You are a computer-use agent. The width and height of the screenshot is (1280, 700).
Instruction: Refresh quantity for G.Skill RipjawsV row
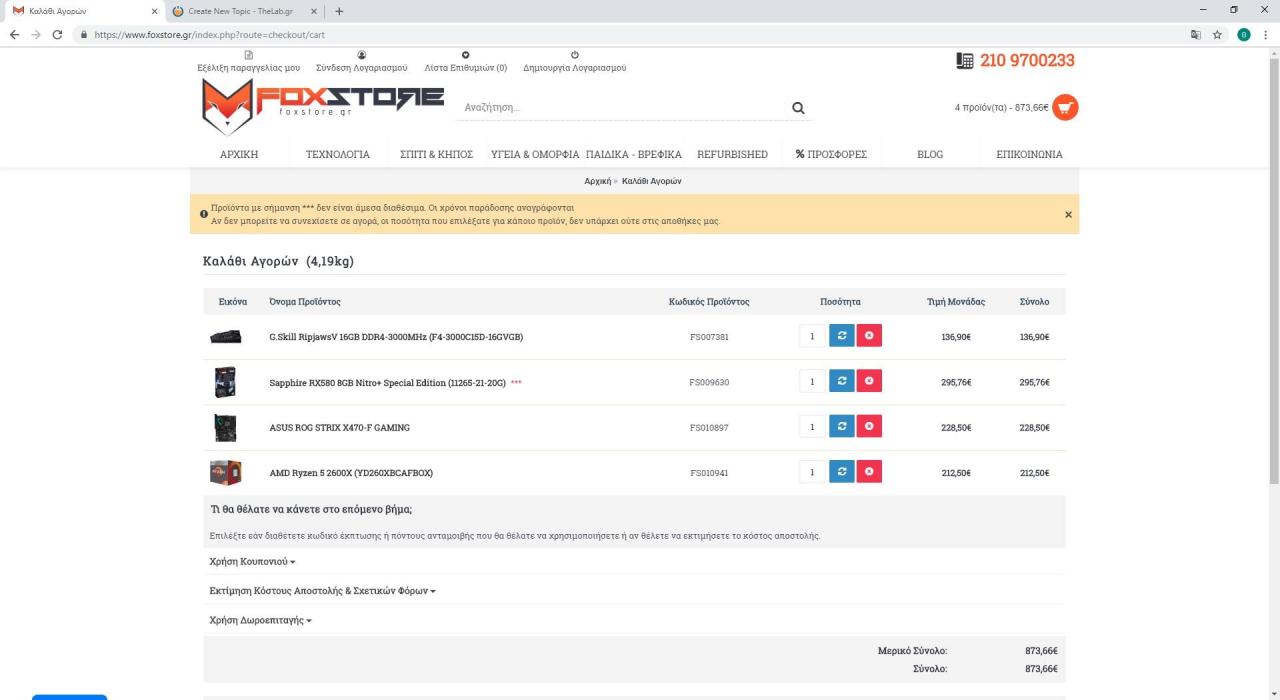click(x=842, y=336)
